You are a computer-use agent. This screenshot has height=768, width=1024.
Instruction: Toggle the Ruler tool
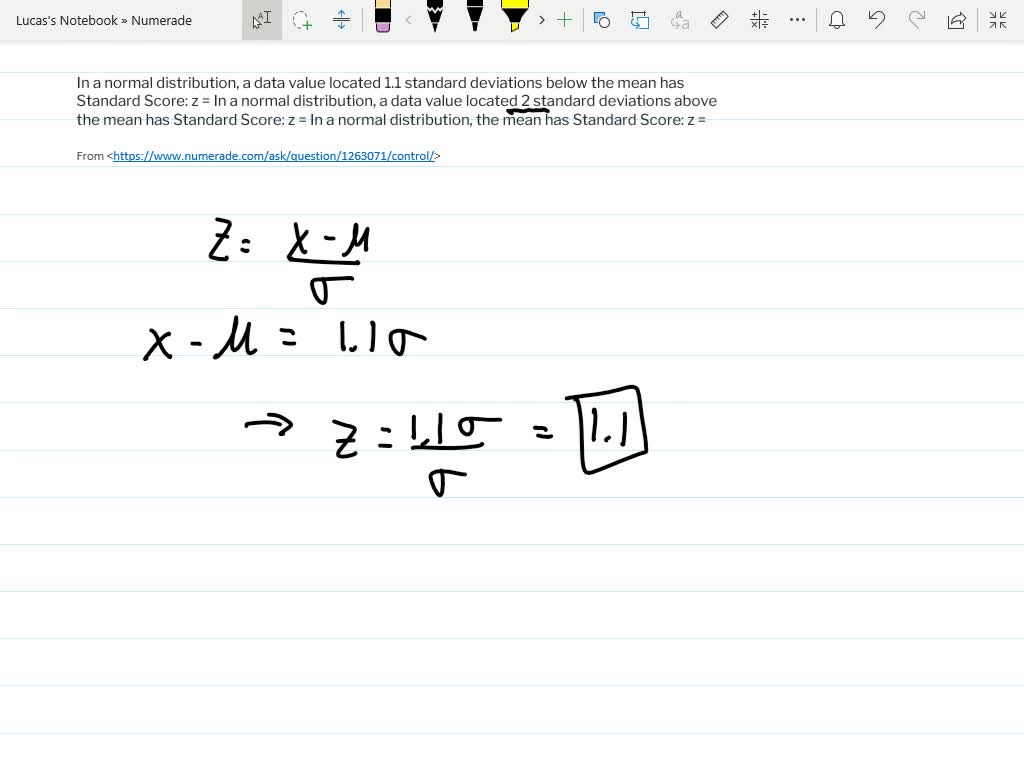point(719,20)
